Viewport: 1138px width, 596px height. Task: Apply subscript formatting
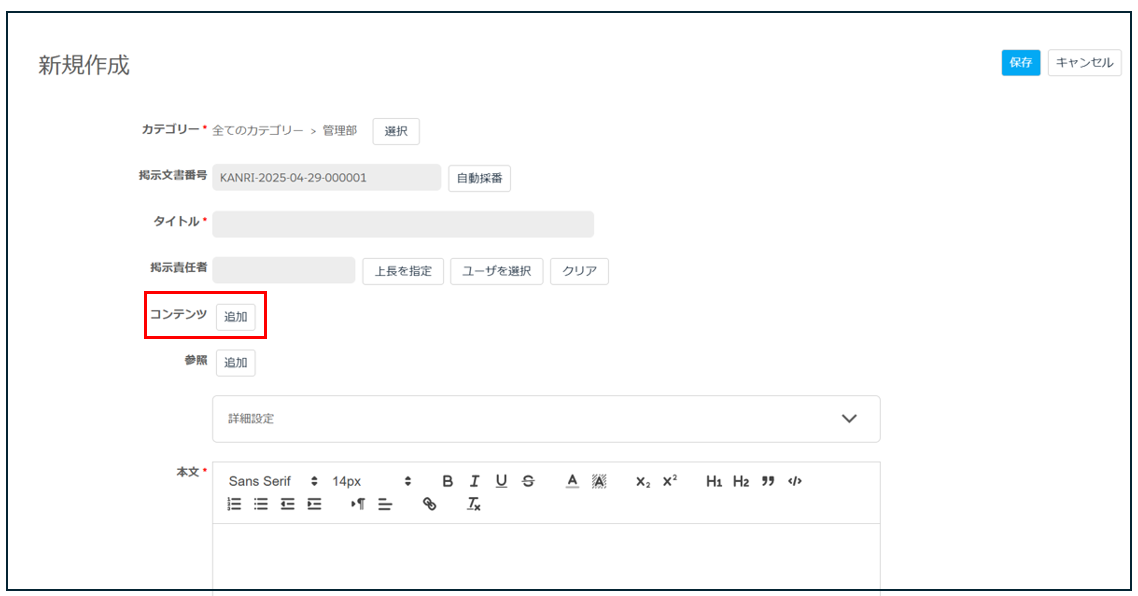[643, 481]
